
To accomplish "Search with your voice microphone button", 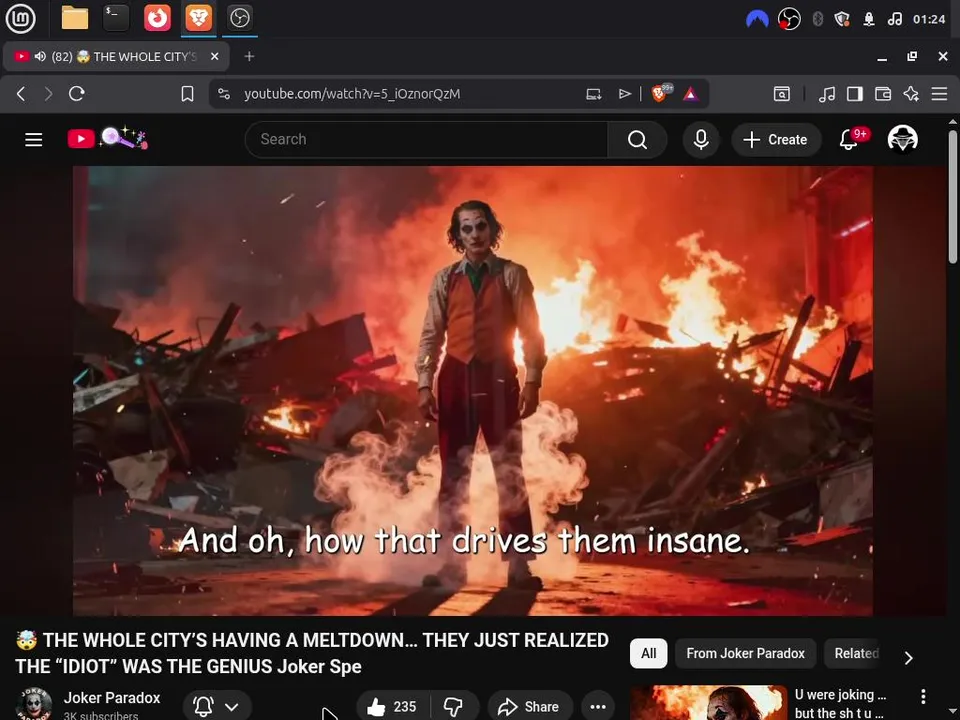I will 701,140.
